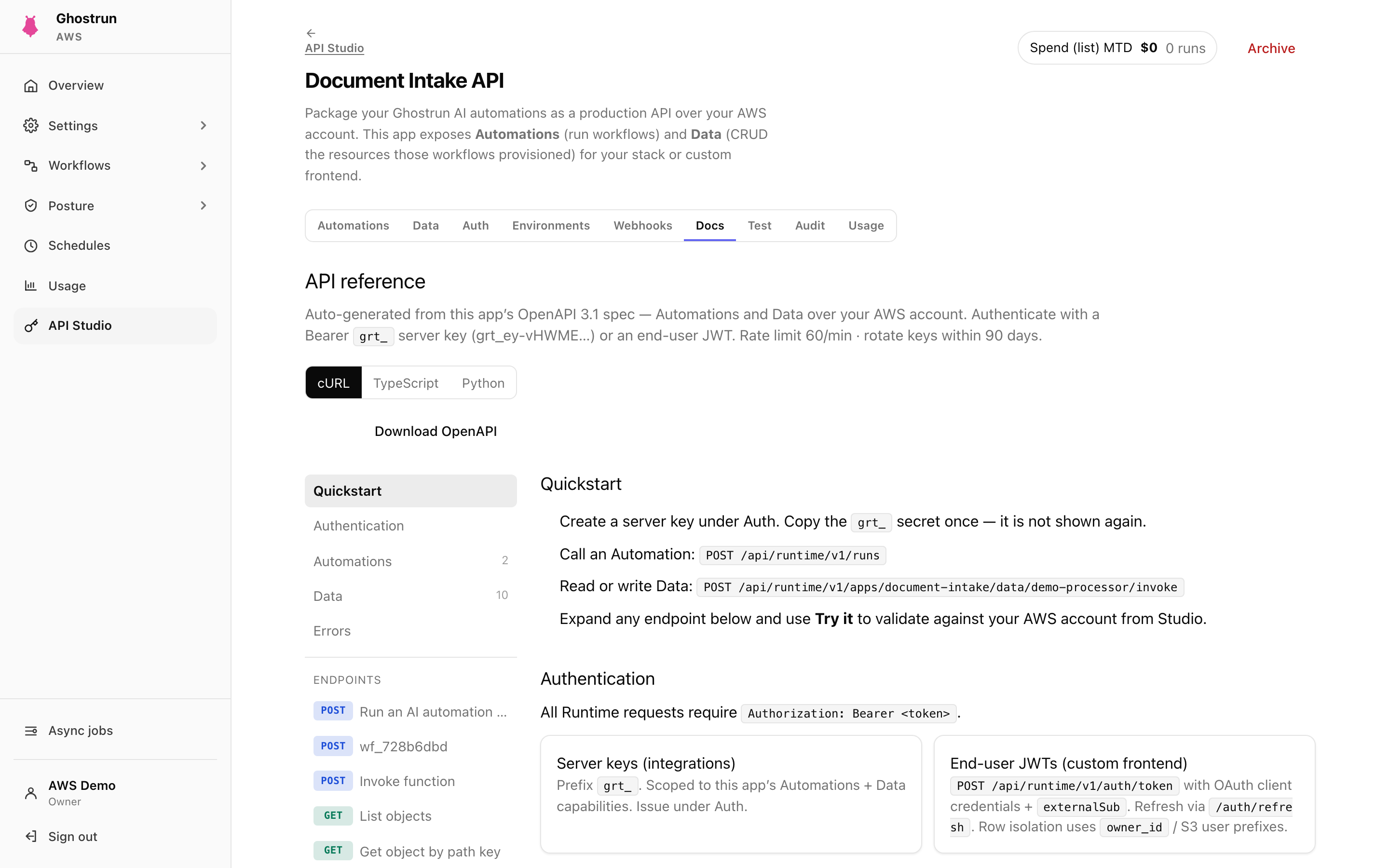Click Download OpenAPI button
1389x868 pixels.
tap(436, 431)
